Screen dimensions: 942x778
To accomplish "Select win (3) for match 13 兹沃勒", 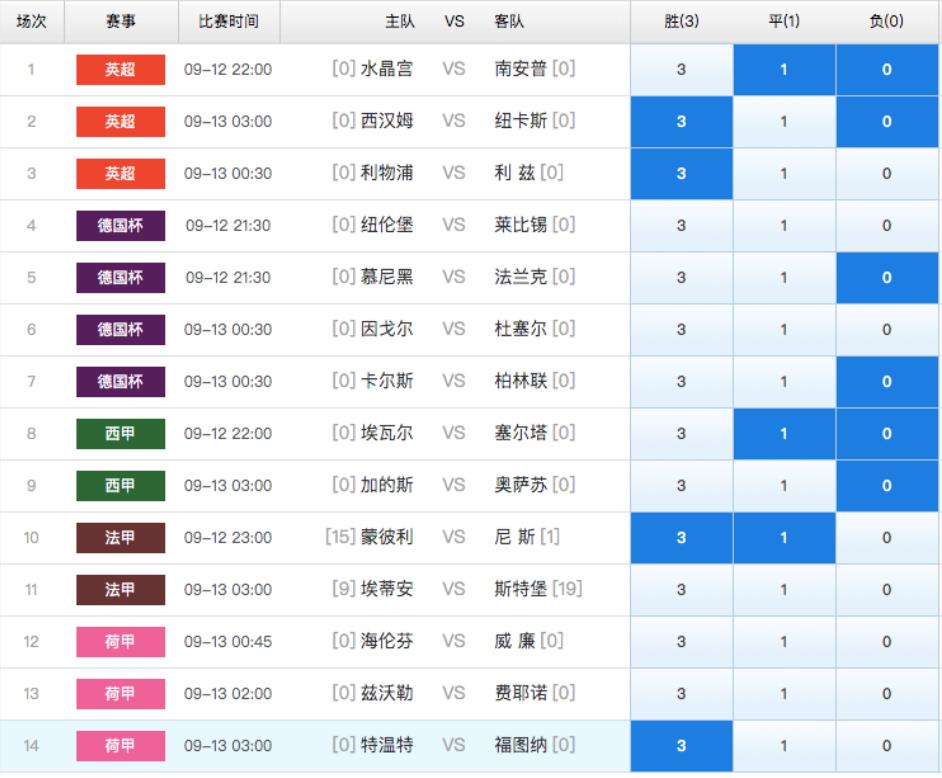I will (x=681, y=694).
